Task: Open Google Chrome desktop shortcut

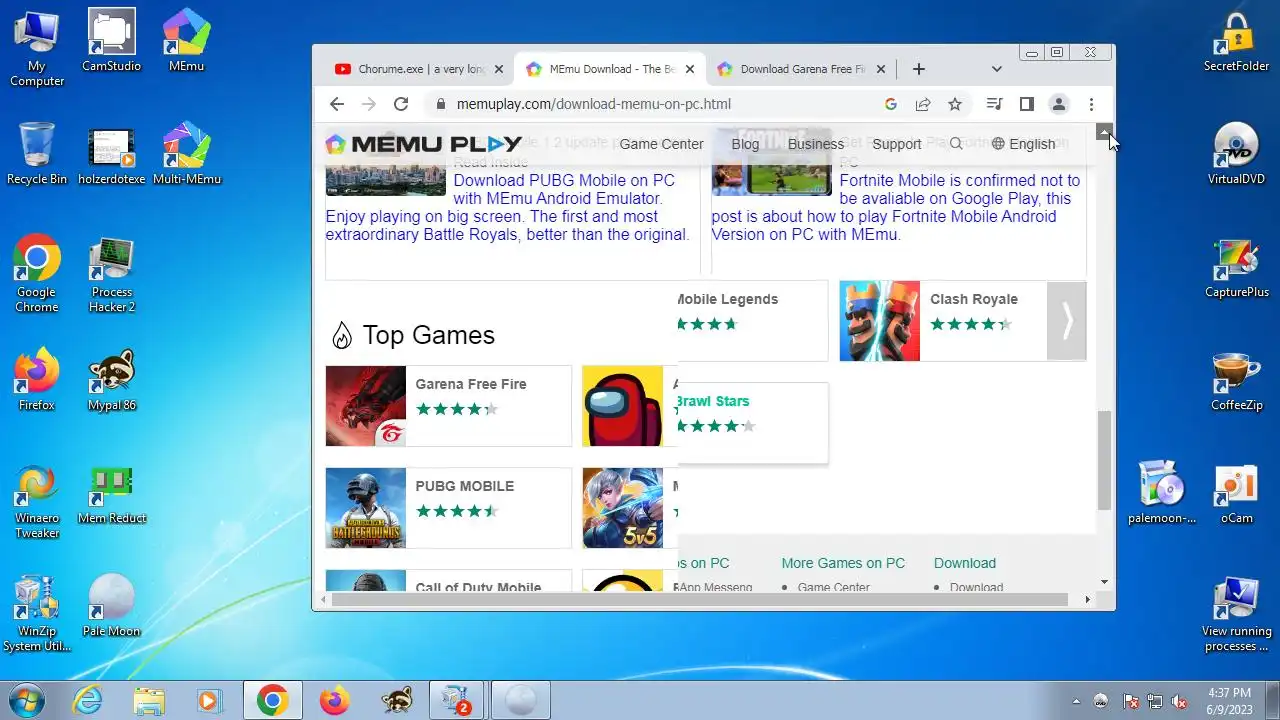Action: (x=37, y=273)
